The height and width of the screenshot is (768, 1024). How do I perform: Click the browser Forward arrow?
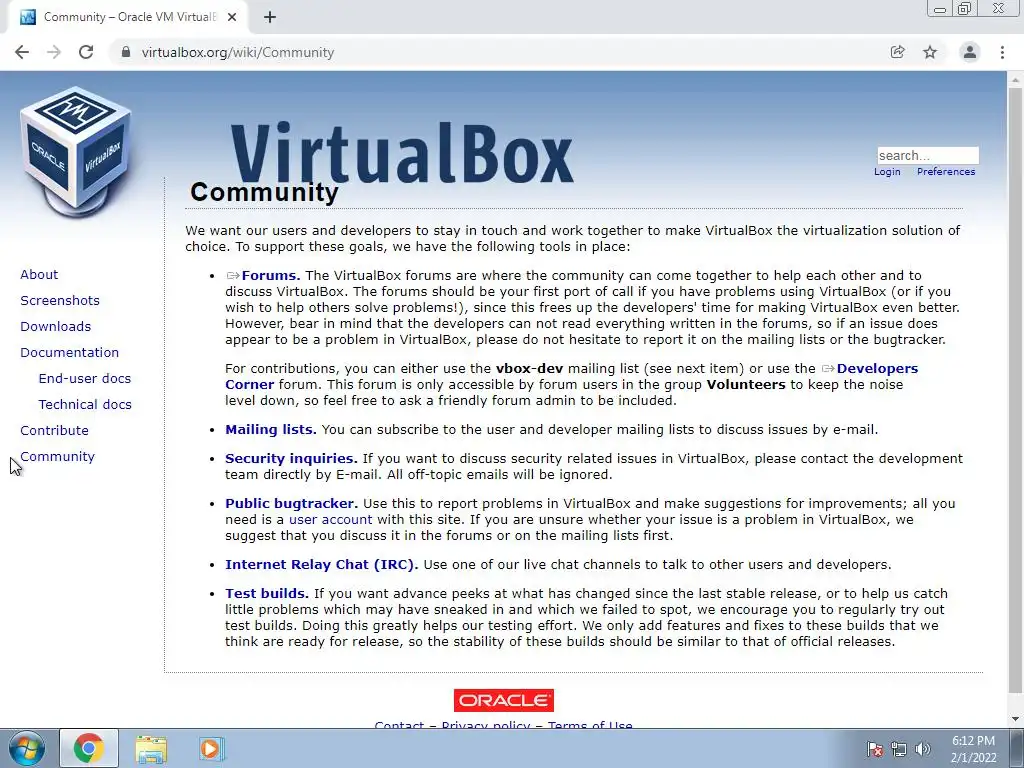pyautogui.click(x=54, y=52)
